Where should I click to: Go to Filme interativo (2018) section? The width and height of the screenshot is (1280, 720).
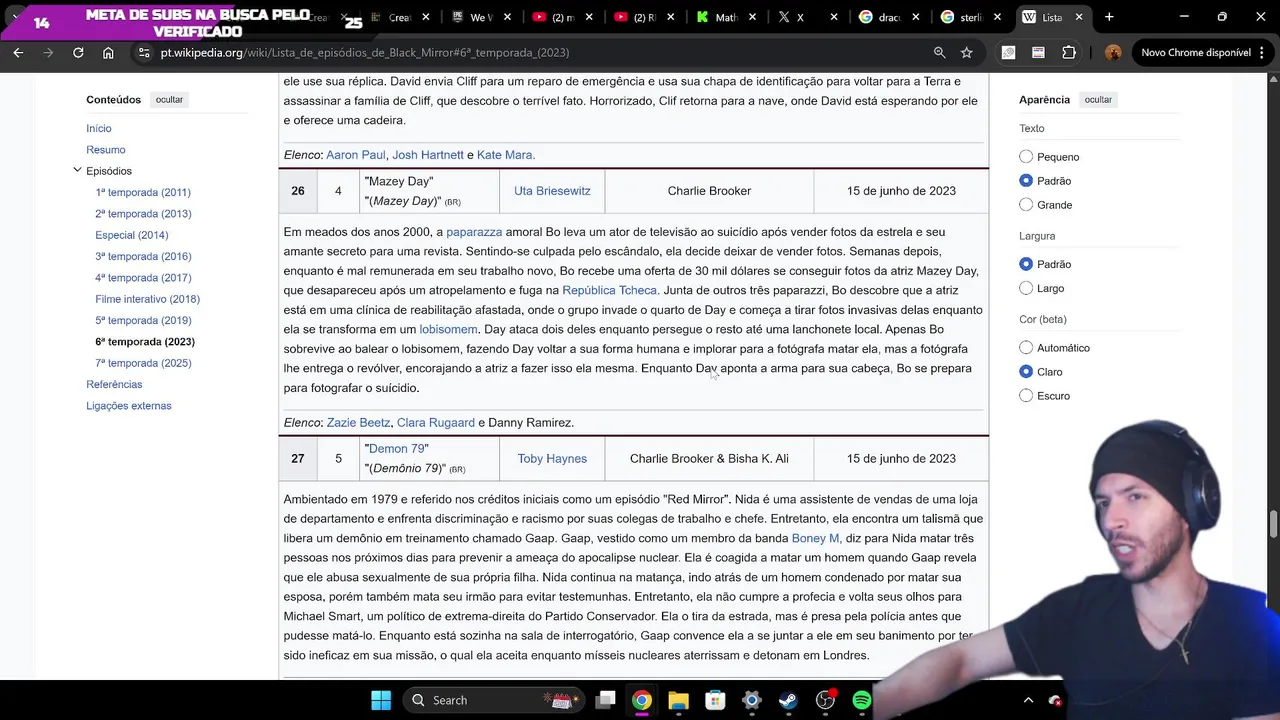(148, 299)
